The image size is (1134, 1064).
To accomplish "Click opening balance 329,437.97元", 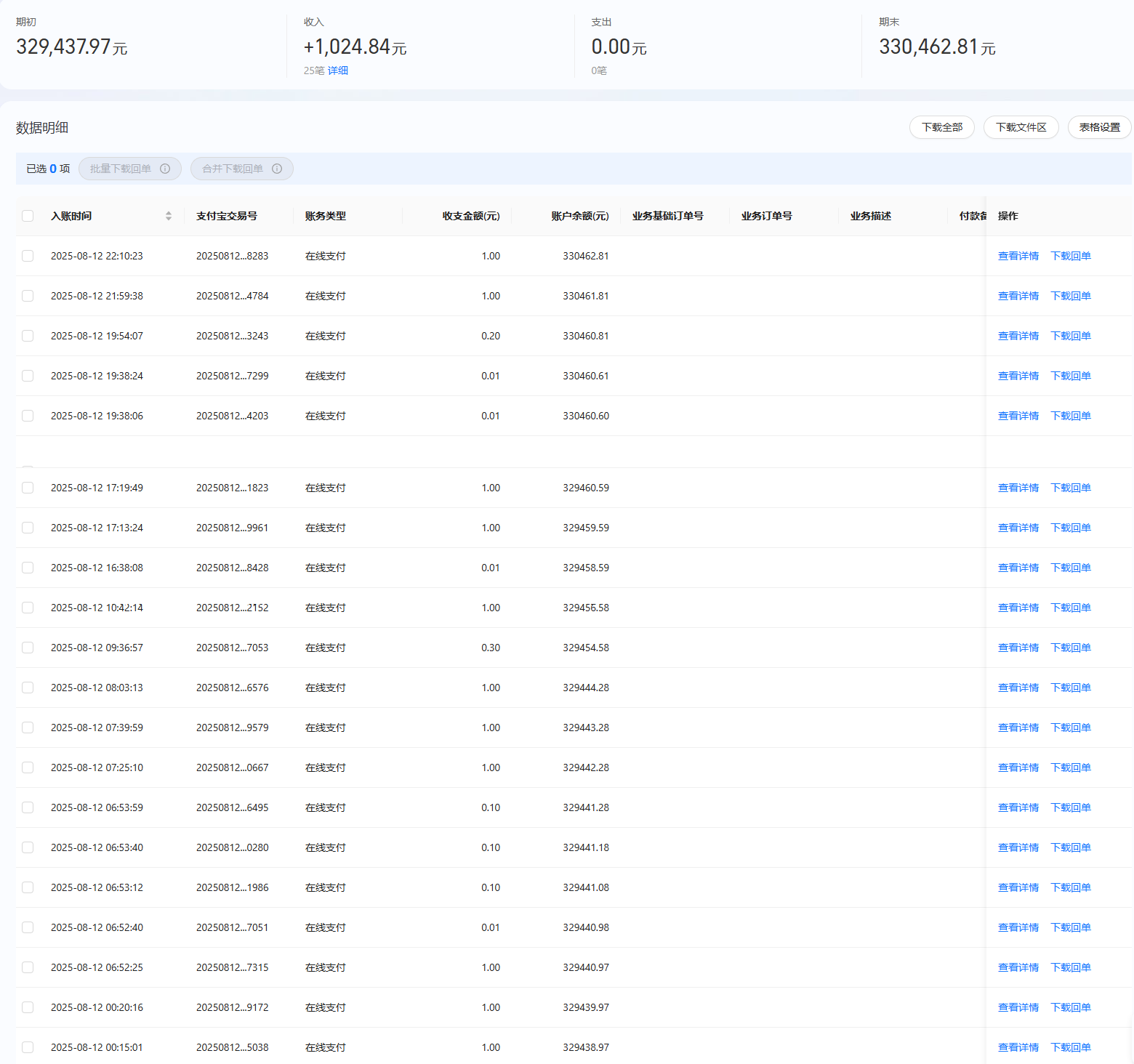I will click(72, 47).
